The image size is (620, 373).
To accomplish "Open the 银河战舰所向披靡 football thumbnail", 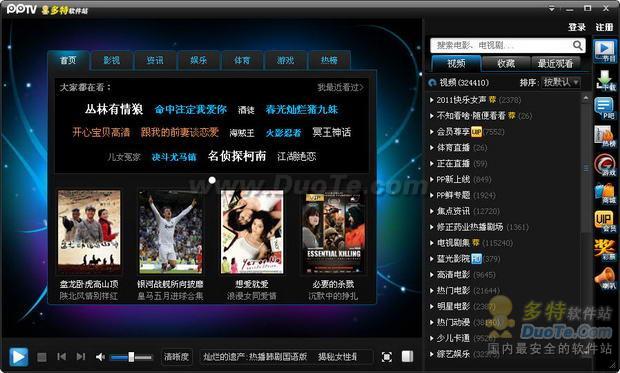I will (170, 232).
